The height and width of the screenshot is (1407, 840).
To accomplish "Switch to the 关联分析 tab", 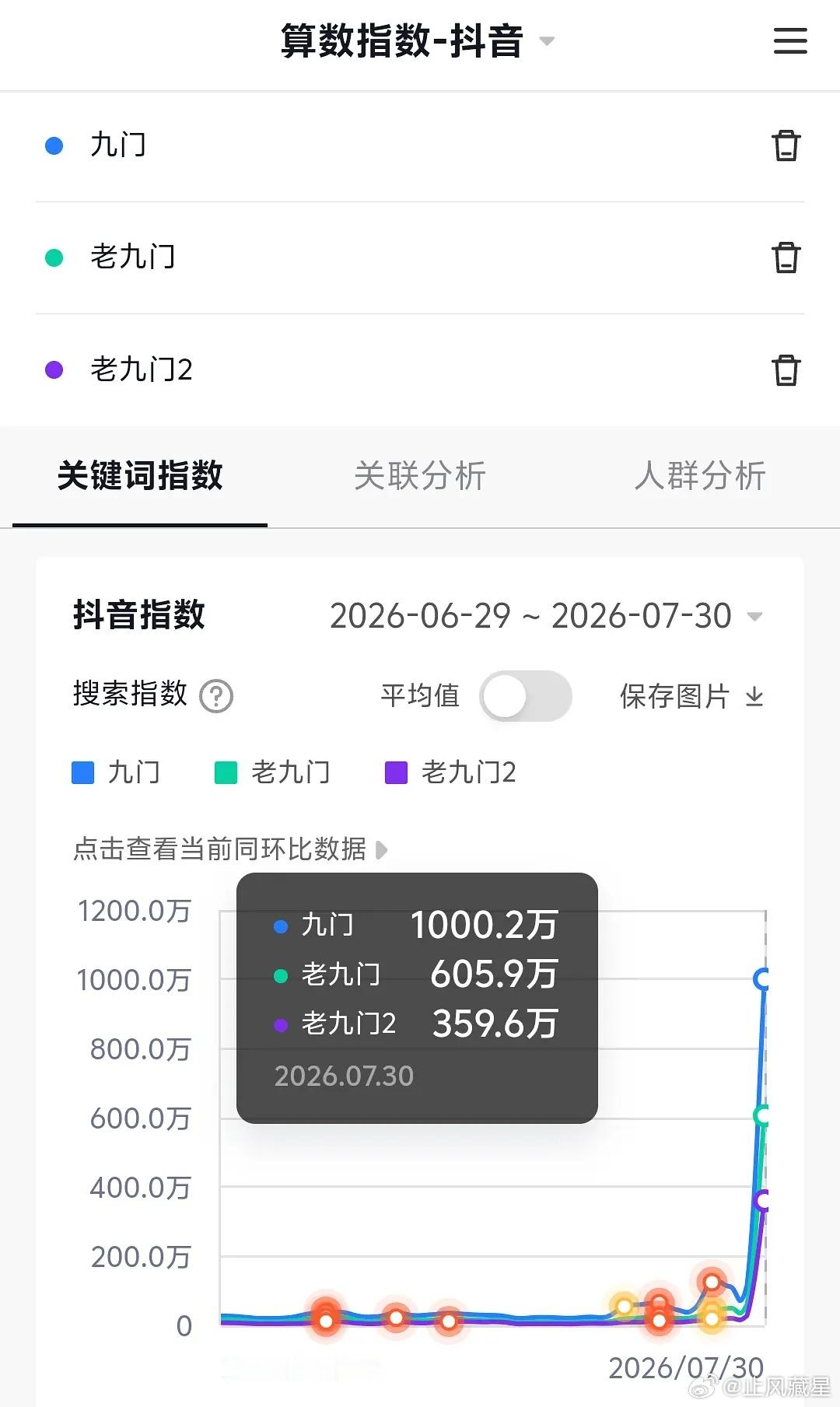I will click(x=420, y=475).
